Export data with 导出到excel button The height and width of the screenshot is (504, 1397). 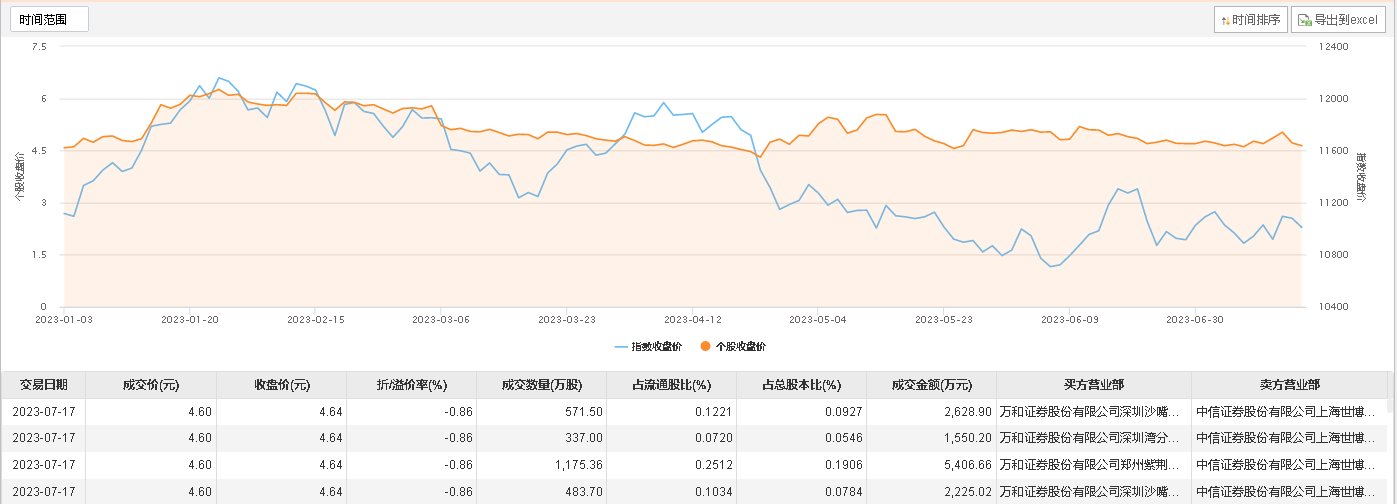(x=1338, y=19)
